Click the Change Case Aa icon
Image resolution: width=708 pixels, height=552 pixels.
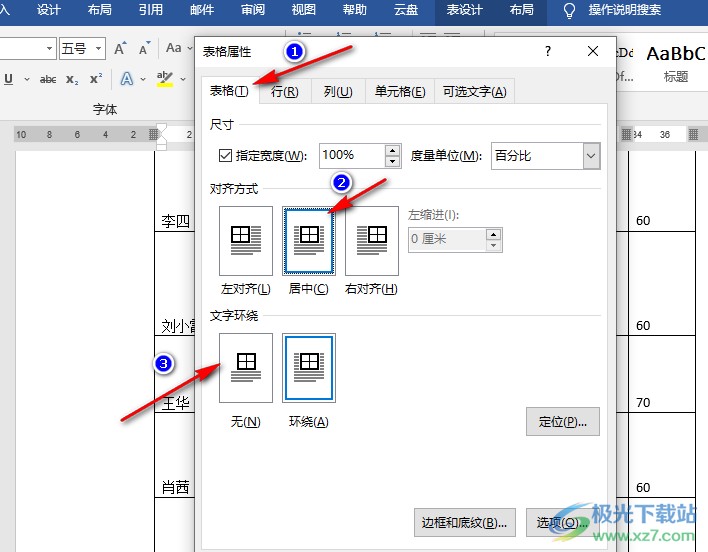tap(173, 48)
